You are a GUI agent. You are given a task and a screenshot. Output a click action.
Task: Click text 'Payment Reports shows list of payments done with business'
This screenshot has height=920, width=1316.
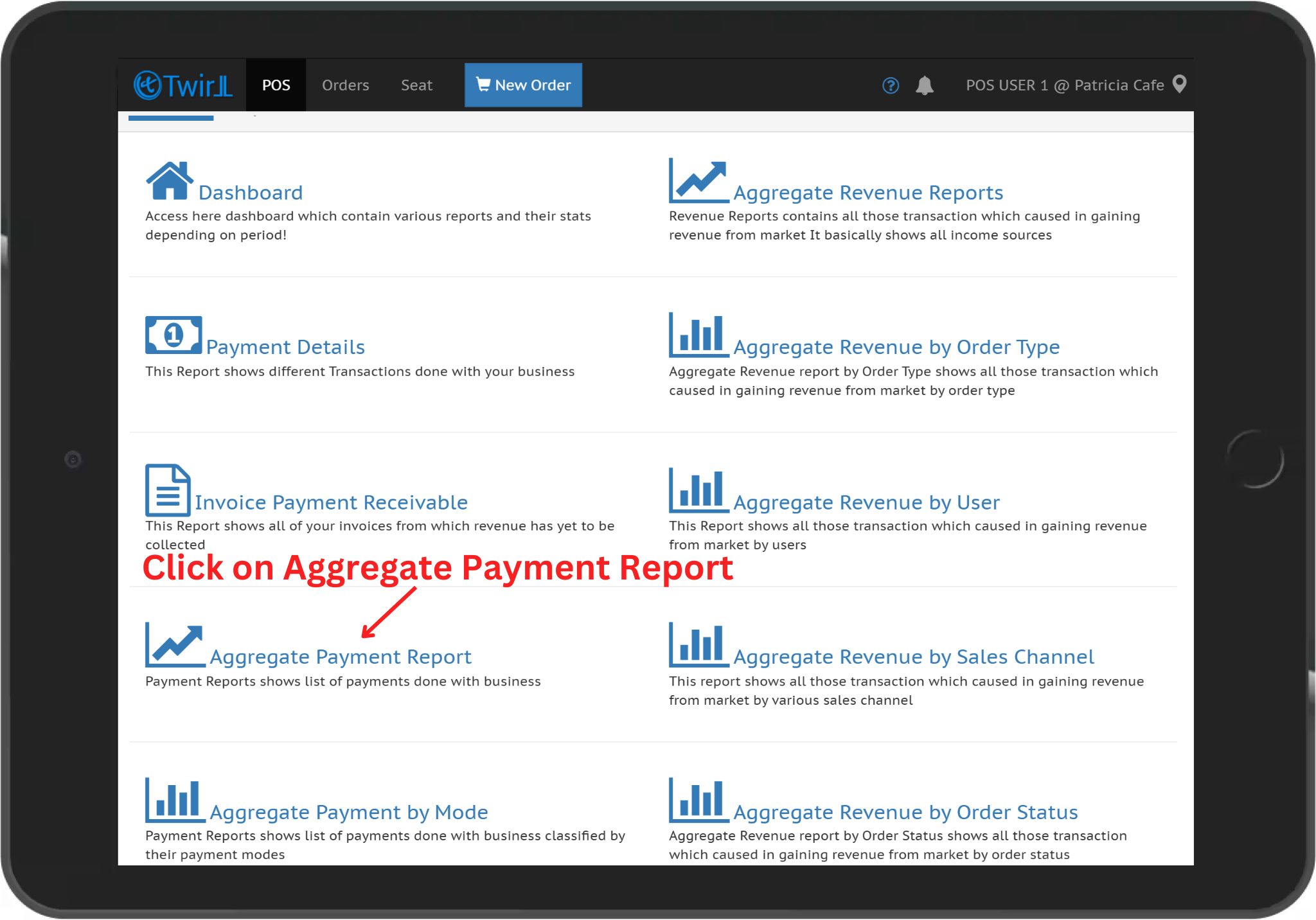click(343, 681)
